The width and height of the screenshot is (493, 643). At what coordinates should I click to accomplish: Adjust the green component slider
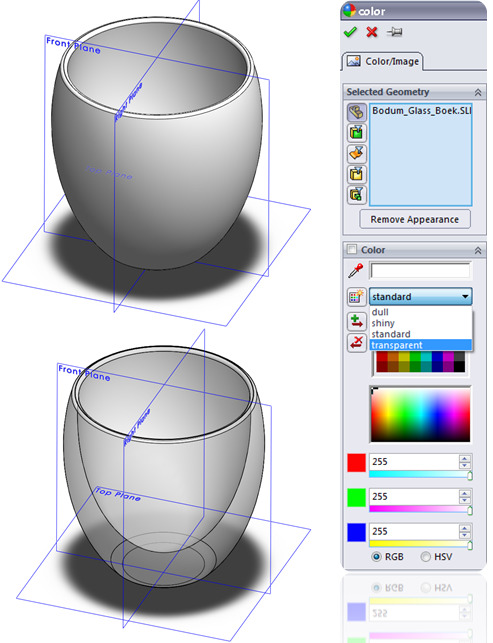click(x=421, y=509)
